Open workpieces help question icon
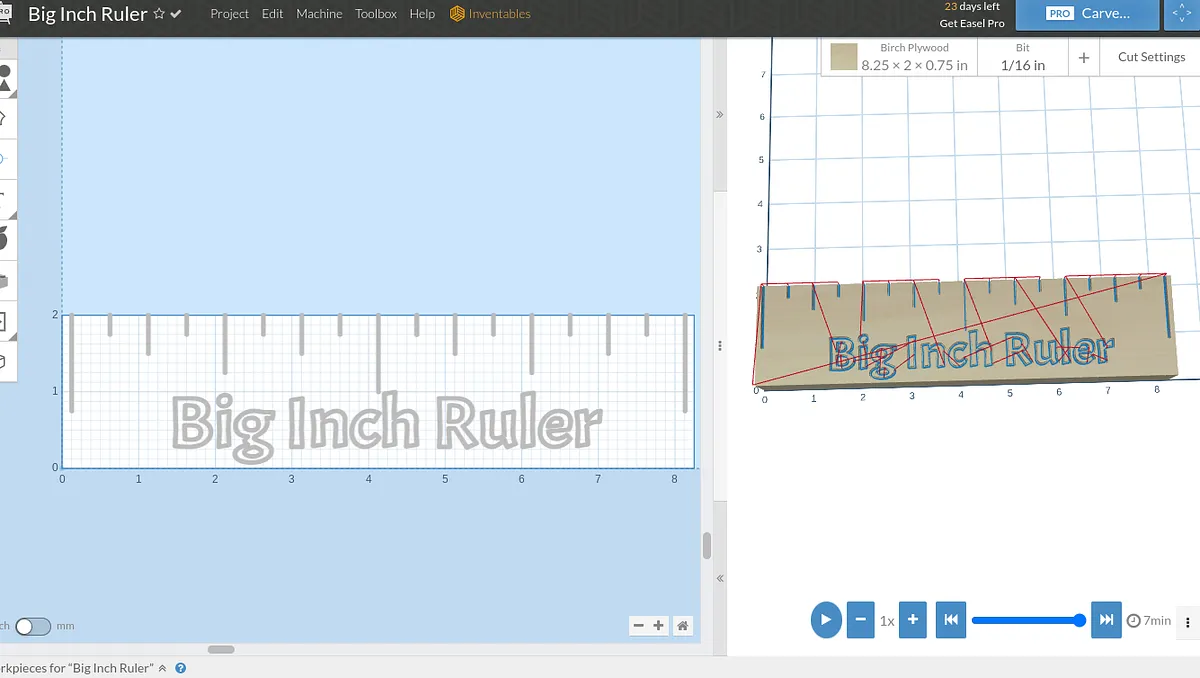The height and width of the screenshot is (678, 1200). tap(180, 668)
